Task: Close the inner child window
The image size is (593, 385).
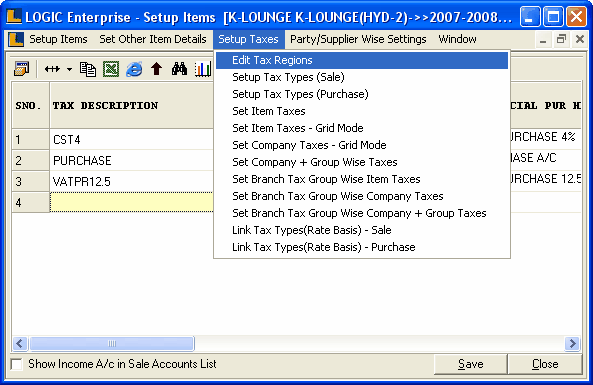Action: [579, 39]
